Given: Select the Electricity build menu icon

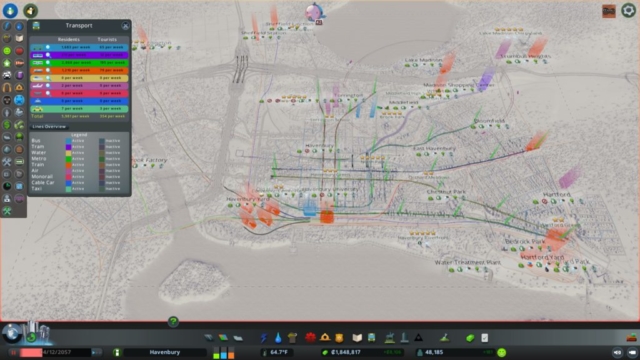Looking at the screenshot, I should 264,338.
